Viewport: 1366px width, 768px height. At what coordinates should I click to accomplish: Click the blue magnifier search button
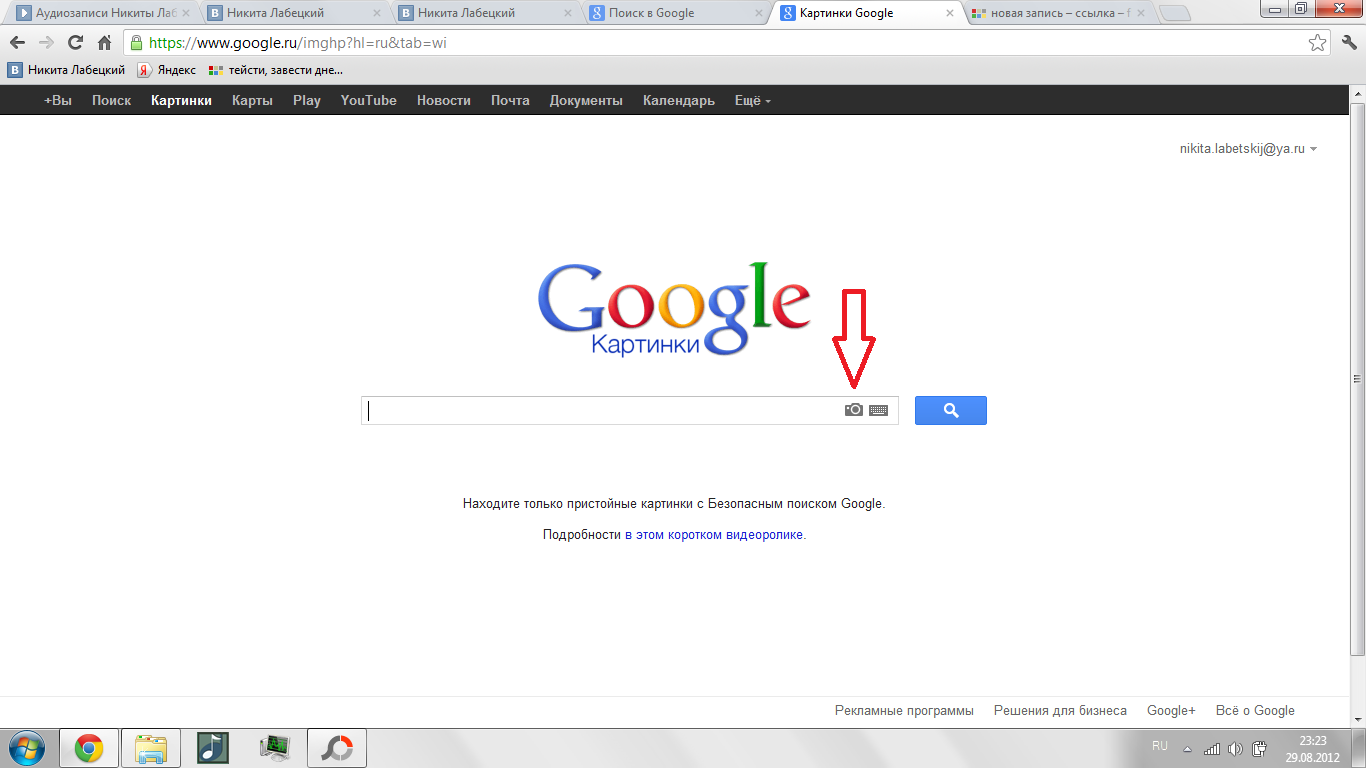tap(951, 410)
